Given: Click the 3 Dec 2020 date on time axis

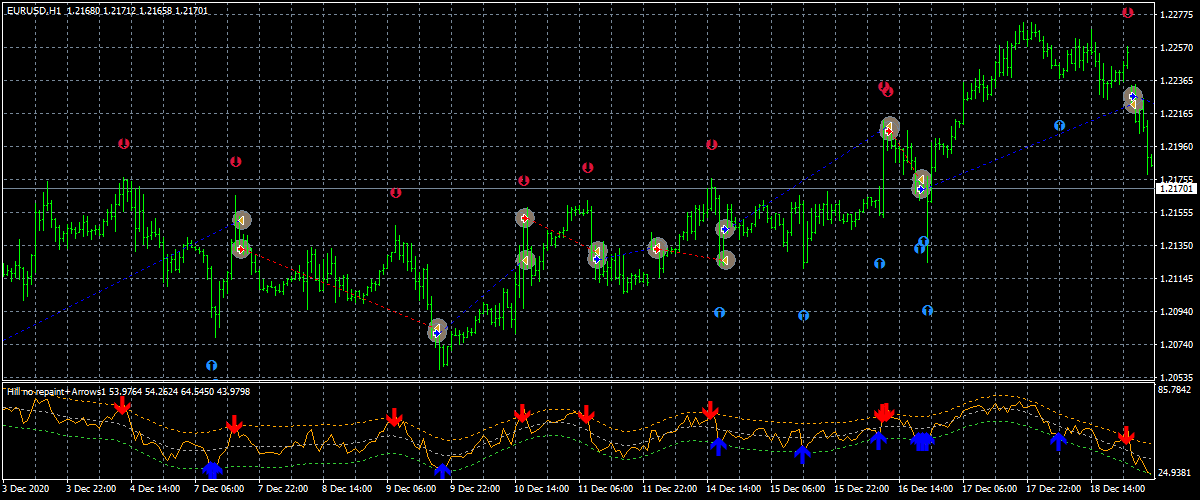Looking at the screenshot, I should pyautogui.click(x=26, y=489).
